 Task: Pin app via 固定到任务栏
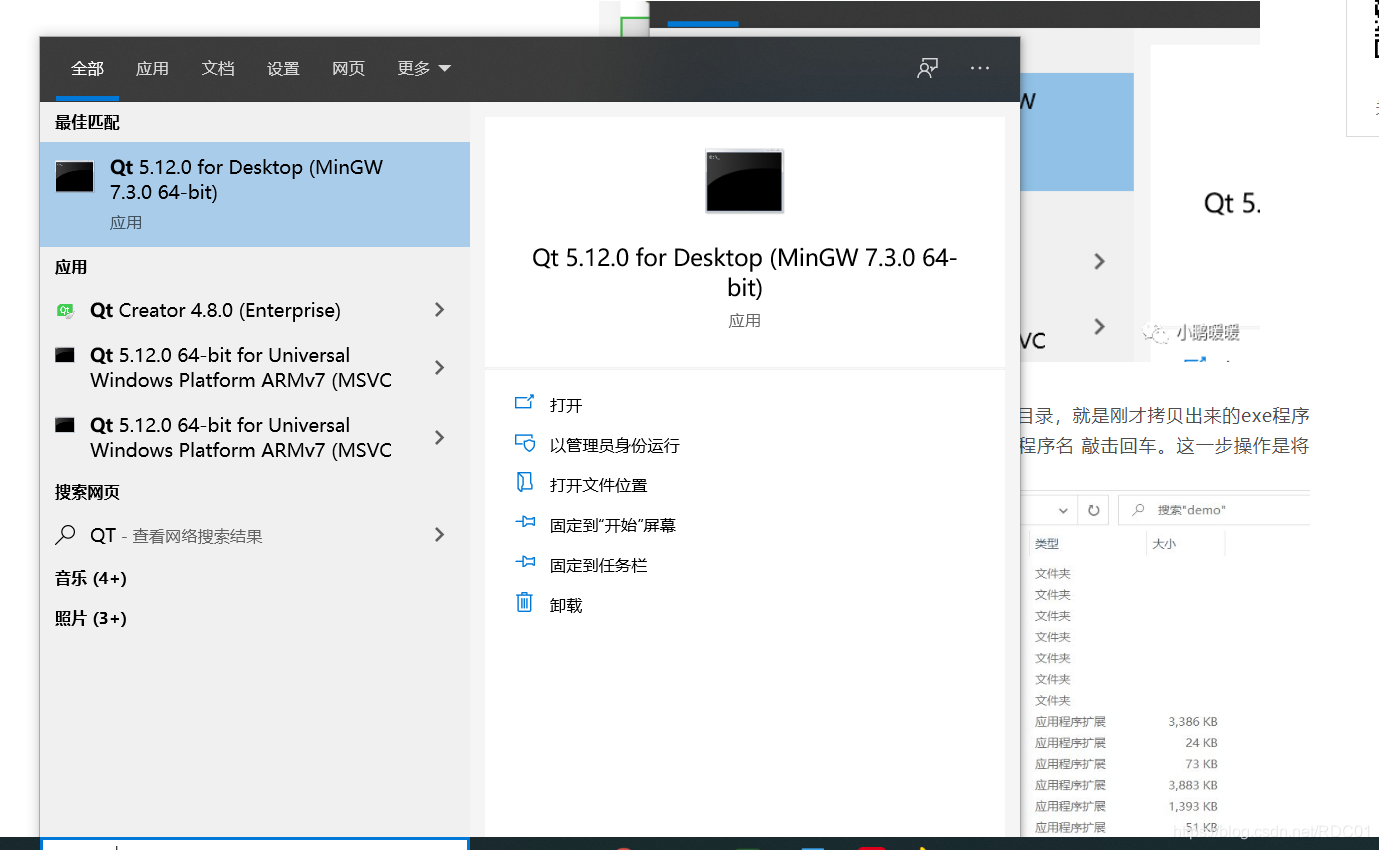pyautogui.click(x=581, y=565)
